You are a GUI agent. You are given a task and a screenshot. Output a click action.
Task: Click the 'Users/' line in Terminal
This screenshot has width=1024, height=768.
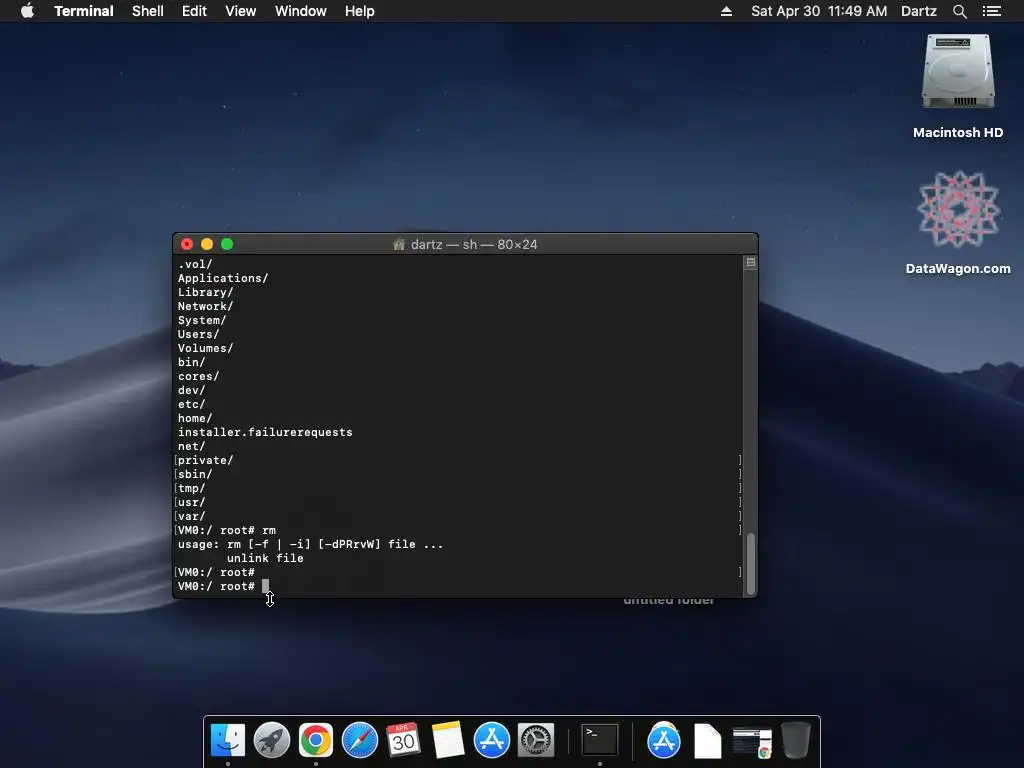(199, 334)
